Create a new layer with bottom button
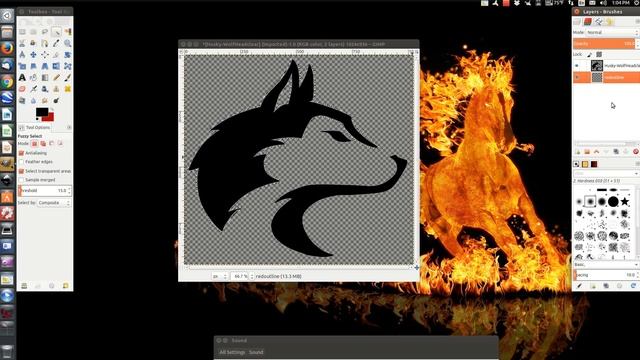Viewport: 640px width, 360px height. pos(578,152)
